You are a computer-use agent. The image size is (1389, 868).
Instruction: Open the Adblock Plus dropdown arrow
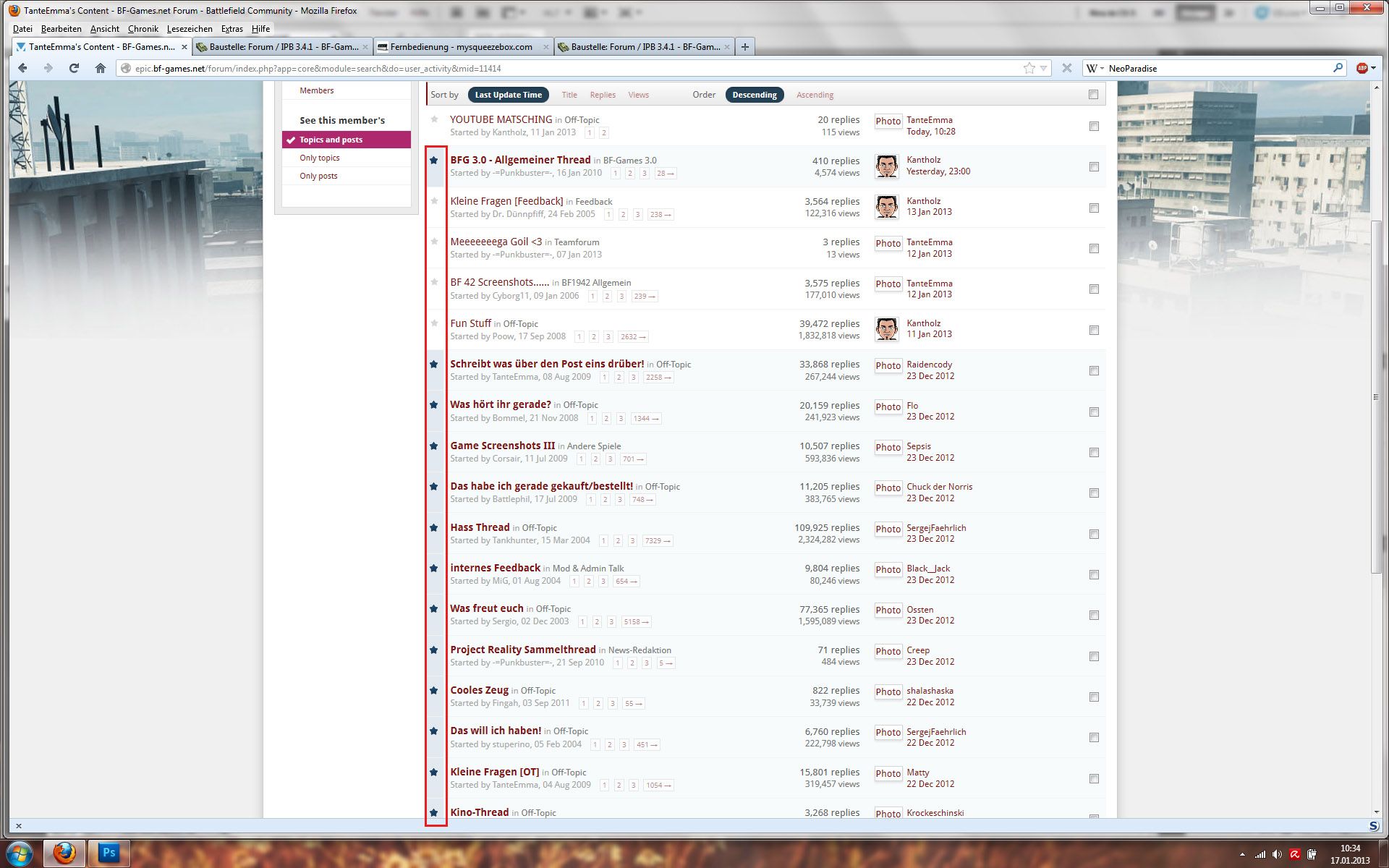tap(1373, 68)
